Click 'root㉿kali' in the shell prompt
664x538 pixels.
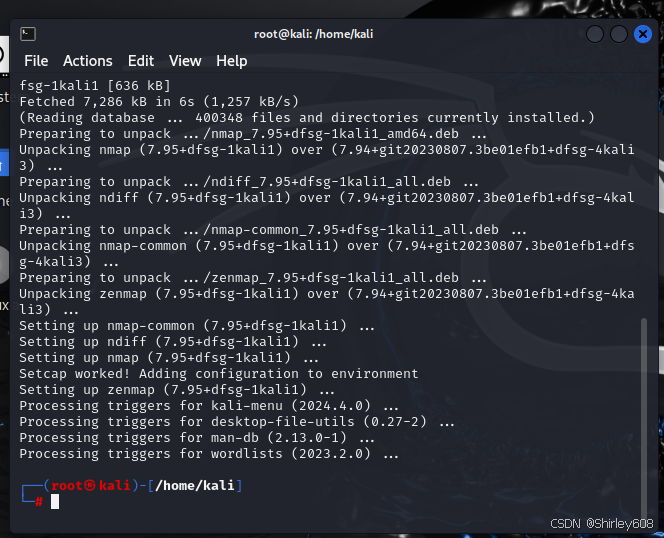tap(91, 485)
